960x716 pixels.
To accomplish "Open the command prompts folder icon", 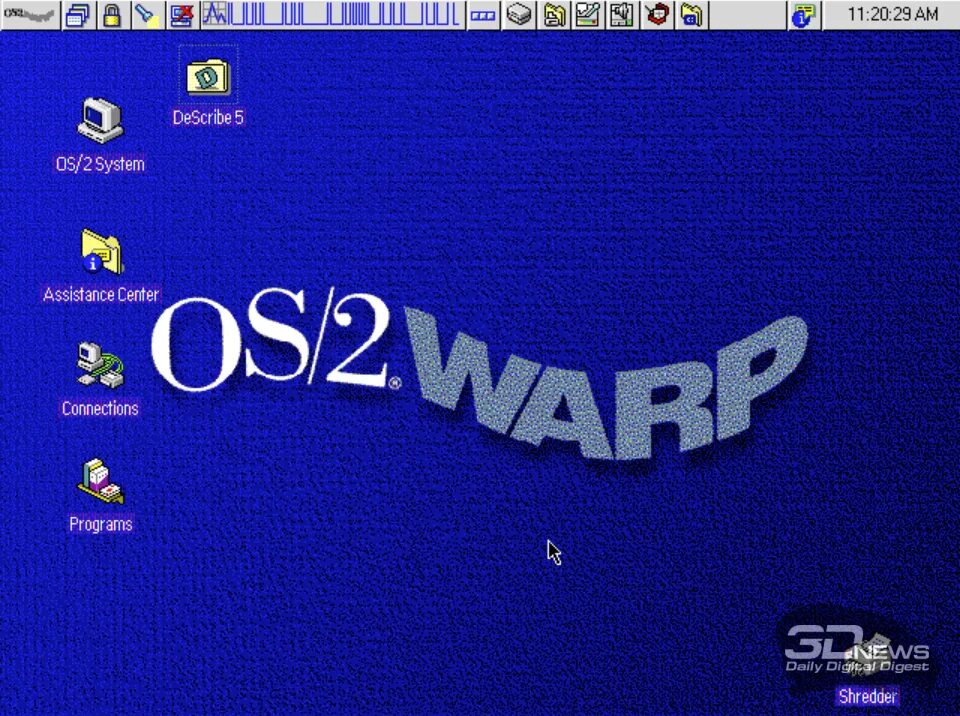I will click(x=691, y=15).
